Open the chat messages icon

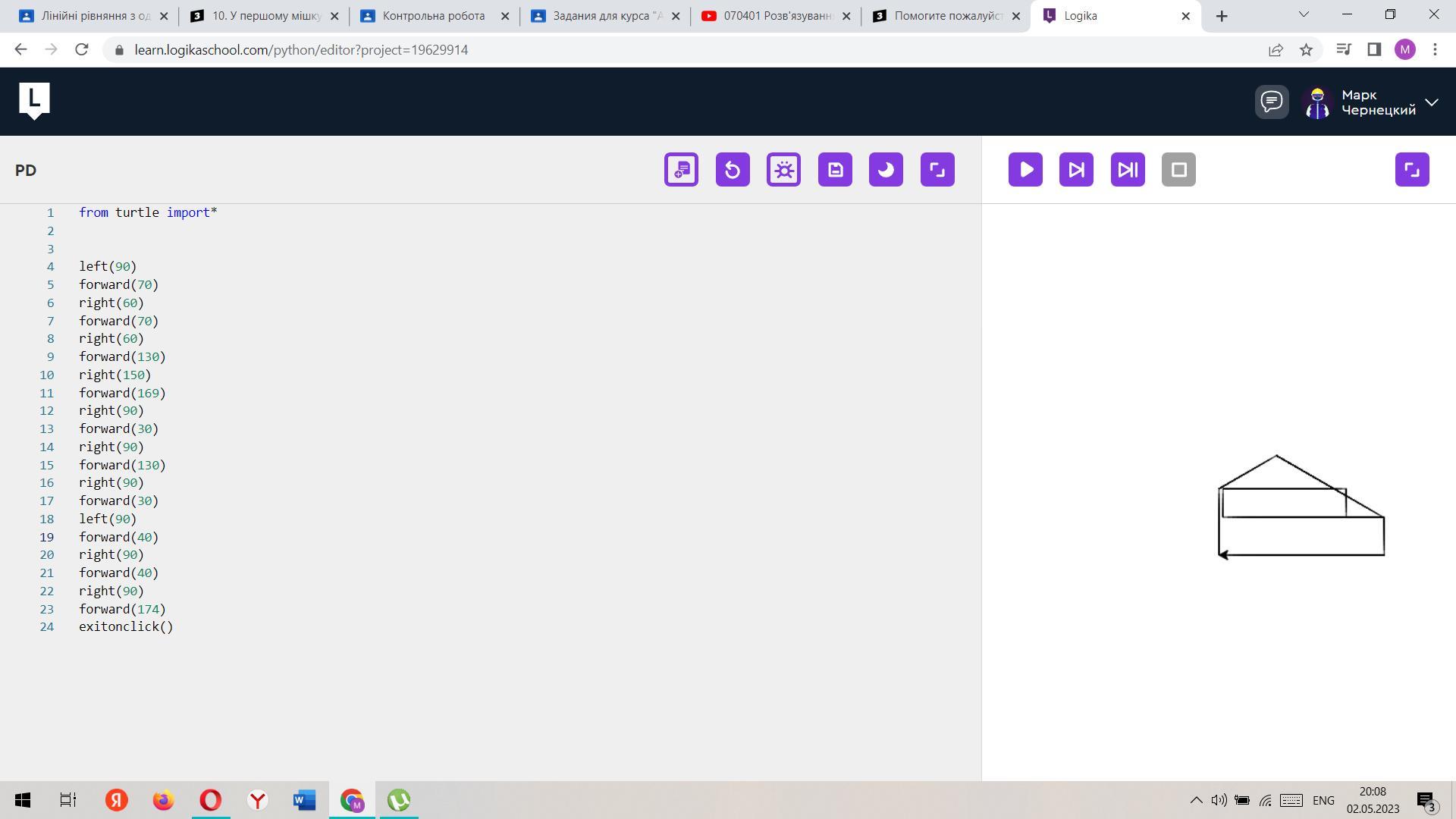pyautogui.click(x=1272, y=102)
